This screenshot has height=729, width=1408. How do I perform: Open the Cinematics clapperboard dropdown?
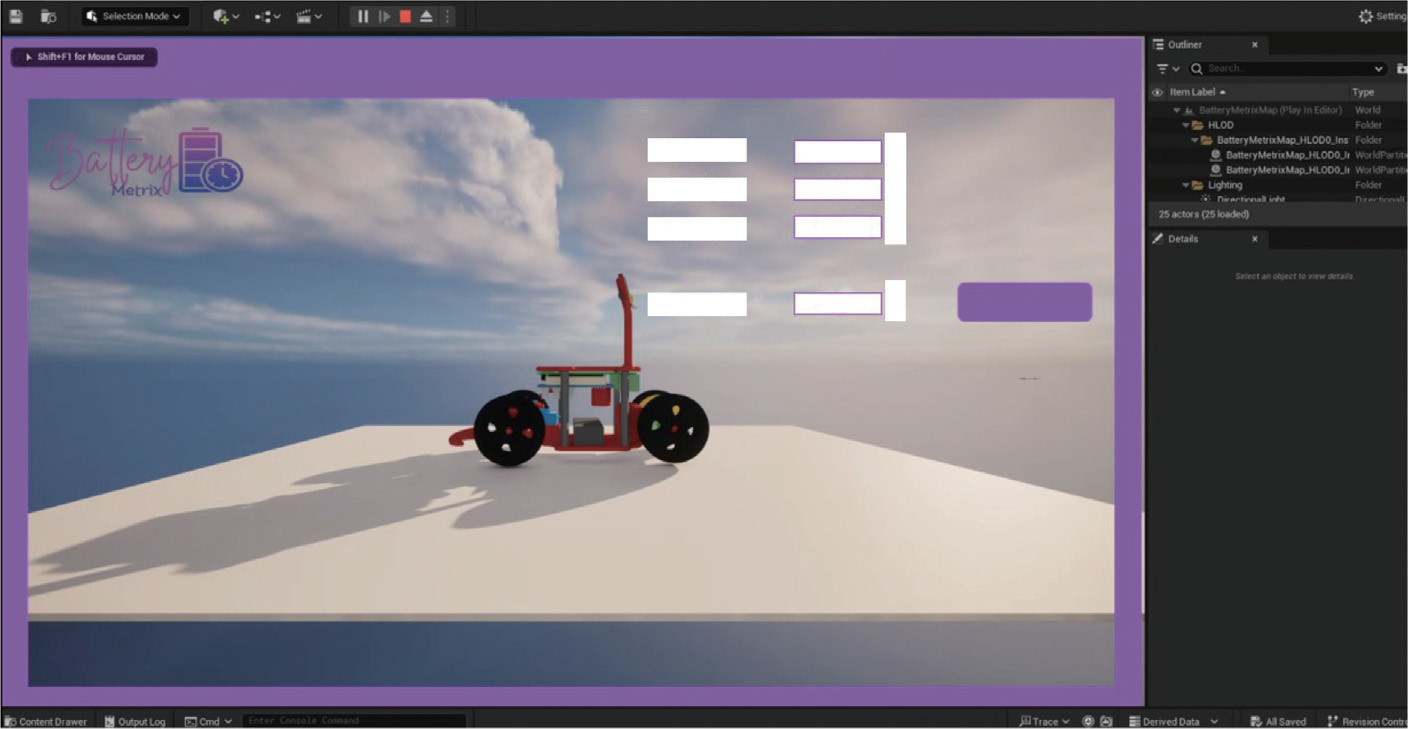309,16
